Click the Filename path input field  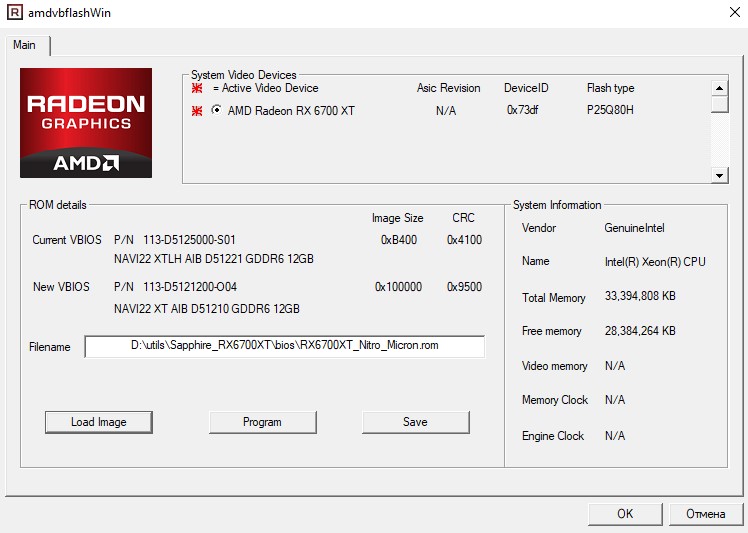pos(285,346)
